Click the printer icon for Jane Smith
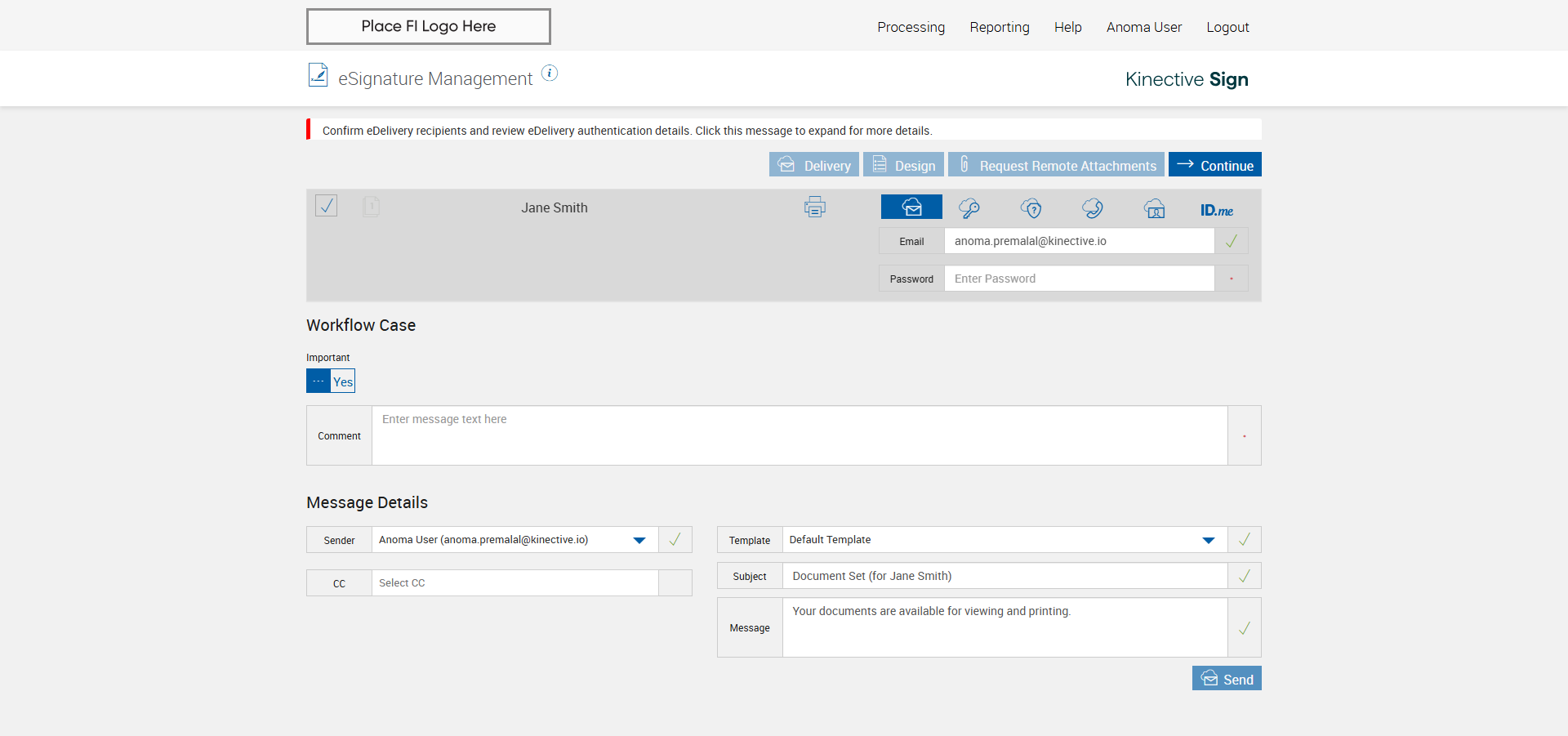This screenshot has width=1568, height=736. coord(814,207)
